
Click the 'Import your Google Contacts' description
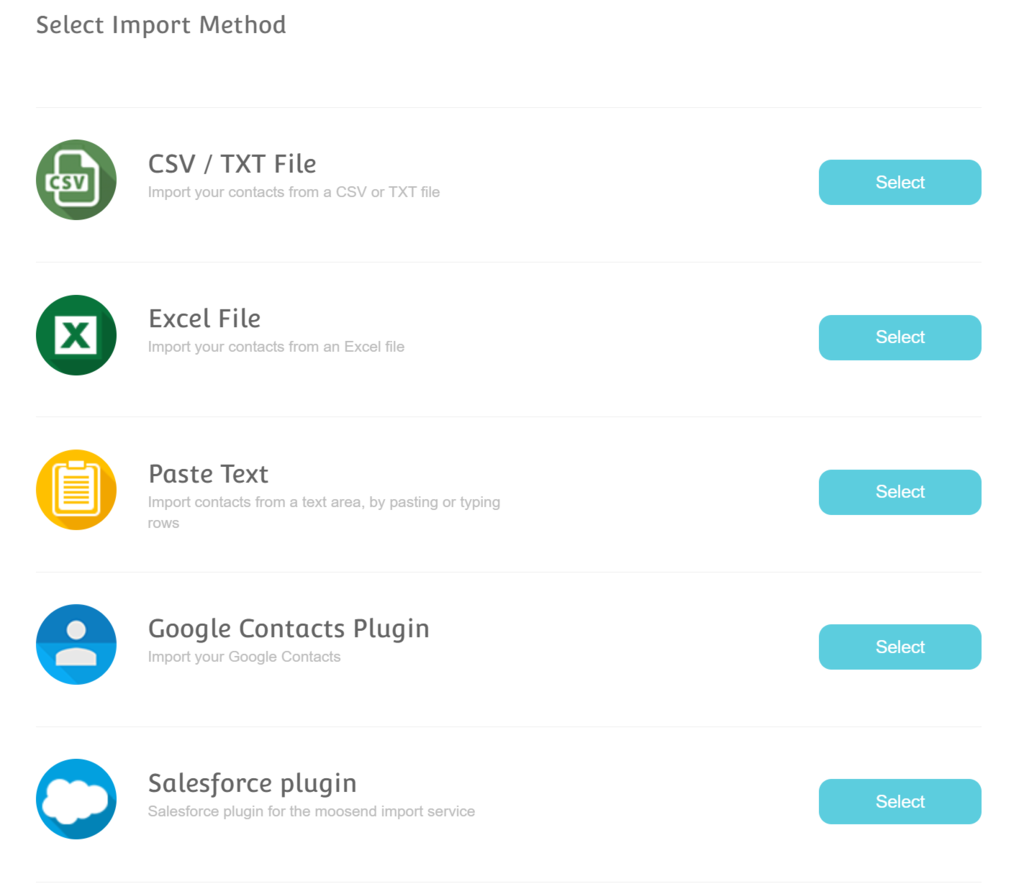pos(244,657)
